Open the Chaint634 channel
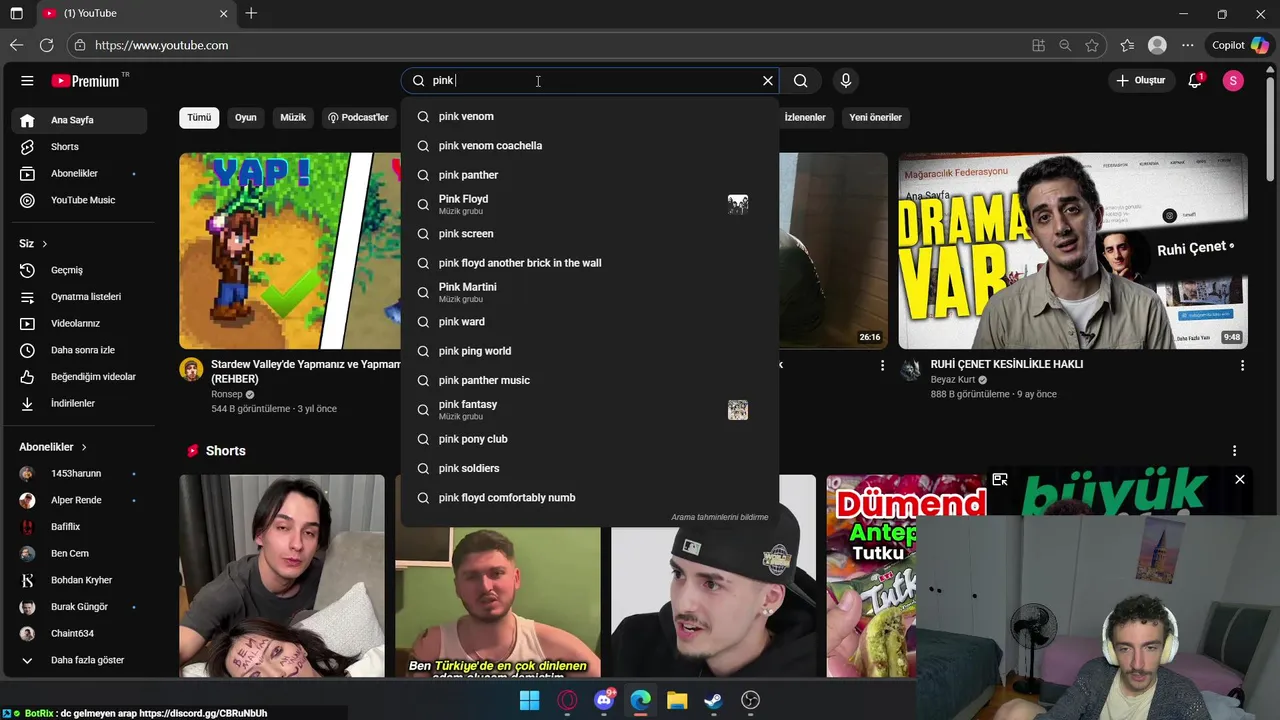The image size is (1280, 720). pyautogui.click(x=80, y=633)
